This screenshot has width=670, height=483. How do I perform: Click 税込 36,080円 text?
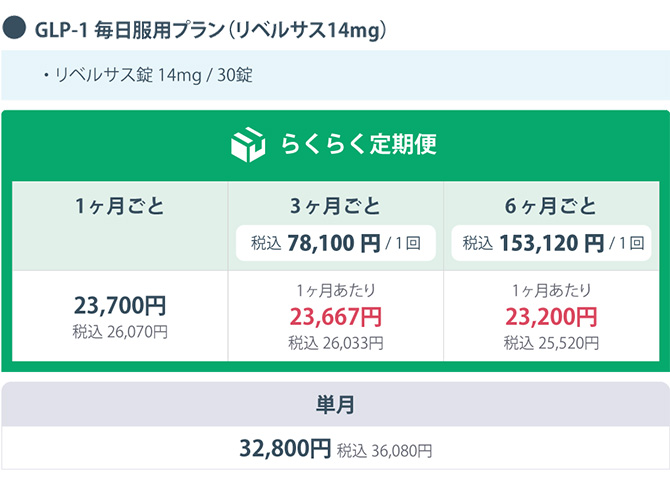(385, 451)
